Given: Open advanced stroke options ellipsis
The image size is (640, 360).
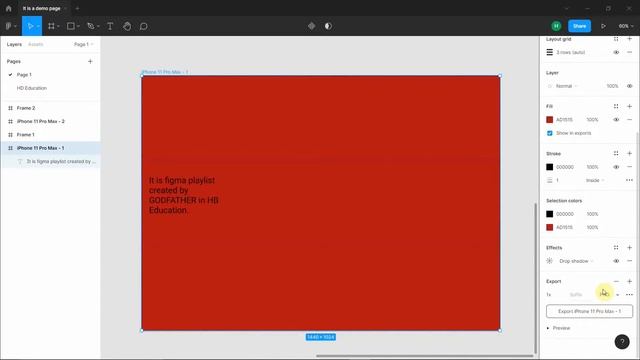Looking at the screenshot, I should (x=629, y=180).
